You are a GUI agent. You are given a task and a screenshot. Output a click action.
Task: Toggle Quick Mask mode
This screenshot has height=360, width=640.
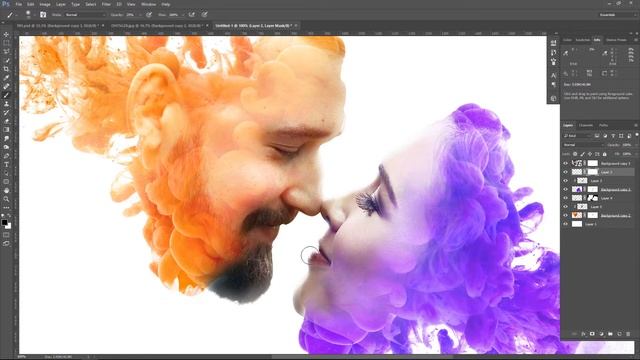point(6,235)
